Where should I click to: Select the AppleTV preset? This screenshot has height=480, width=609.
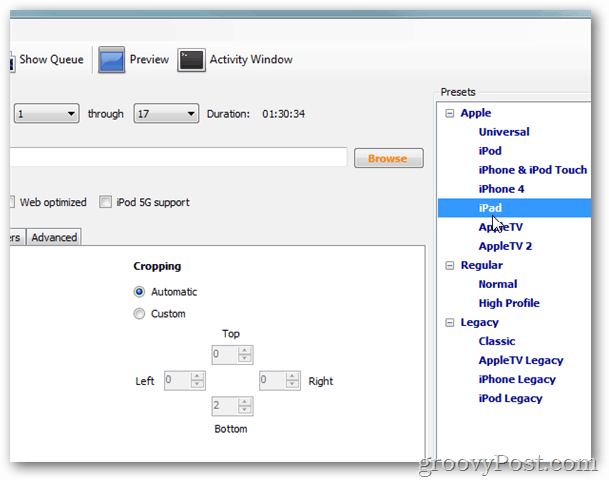[x=501, y=227]
